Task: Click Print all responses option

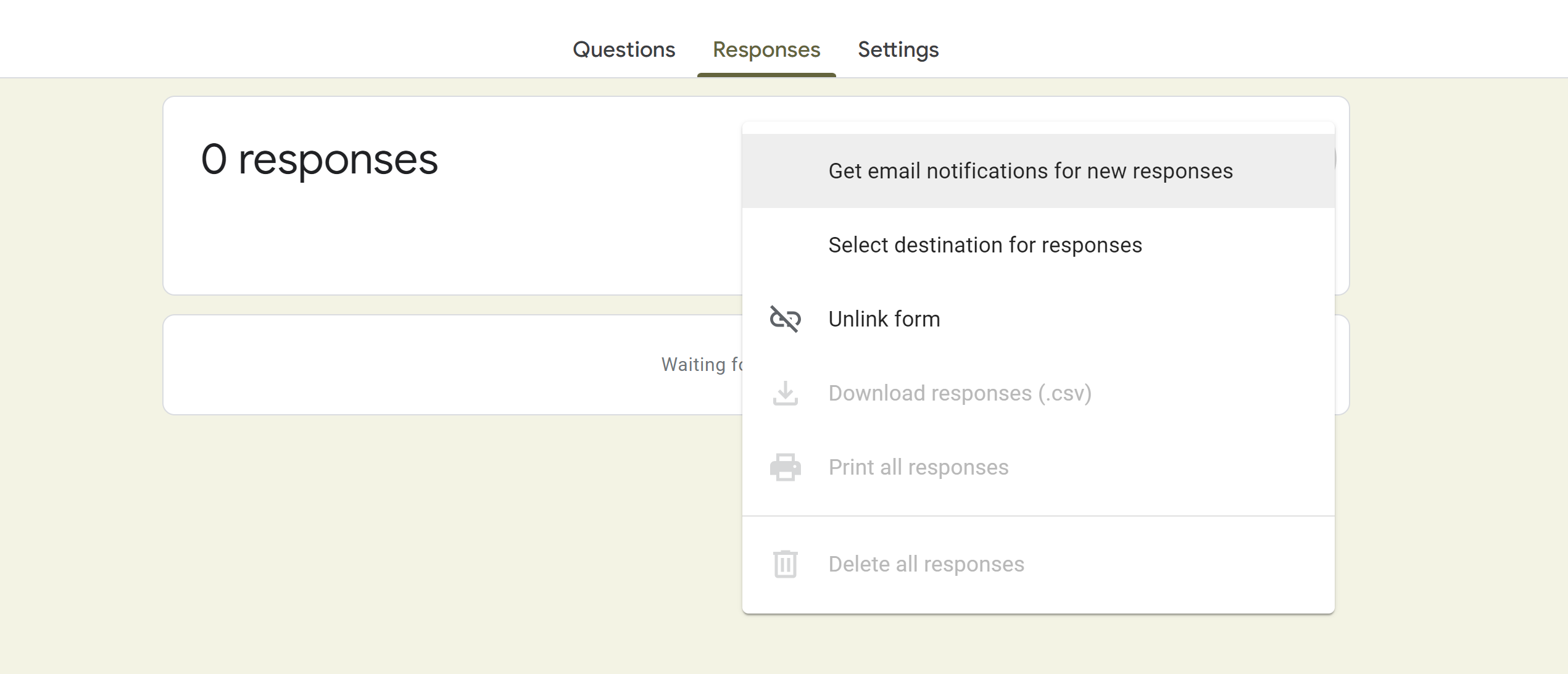Action: pyautogui.click(x=918, y=467)
